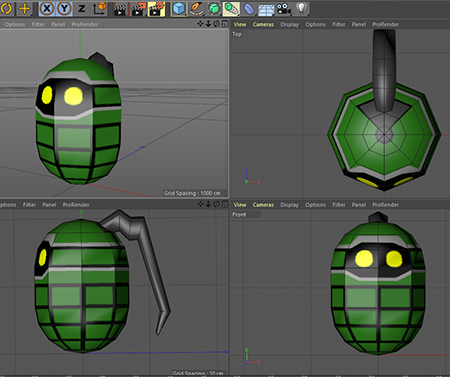Open Options menu in Front viewport
Viewport: 450px width, 377px height.
tap(315, 205)
